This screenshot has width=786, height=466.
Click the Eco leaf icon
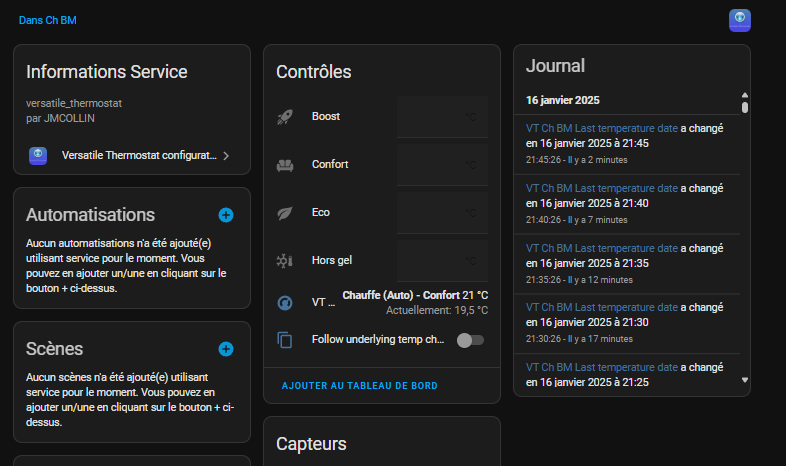[284, 212]
